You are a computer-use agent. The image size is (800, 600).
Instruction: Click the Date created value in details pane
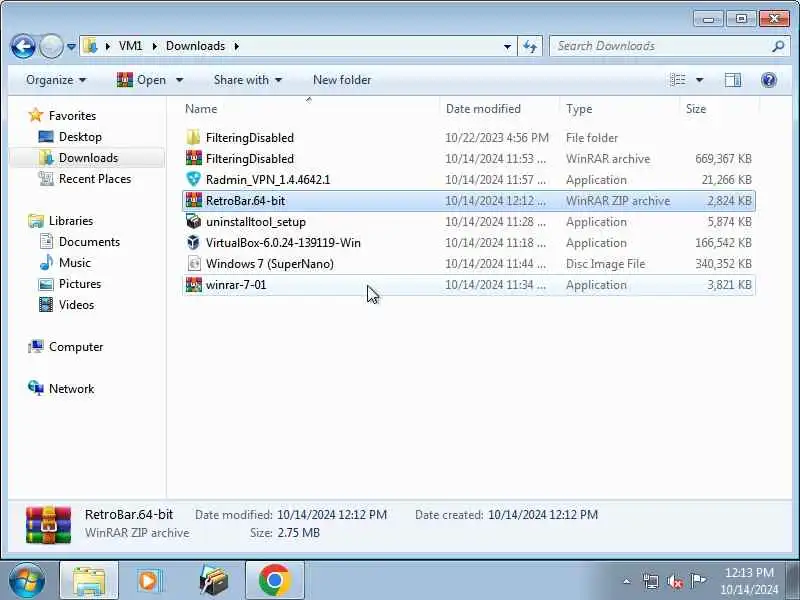click(x=543, y=515)
